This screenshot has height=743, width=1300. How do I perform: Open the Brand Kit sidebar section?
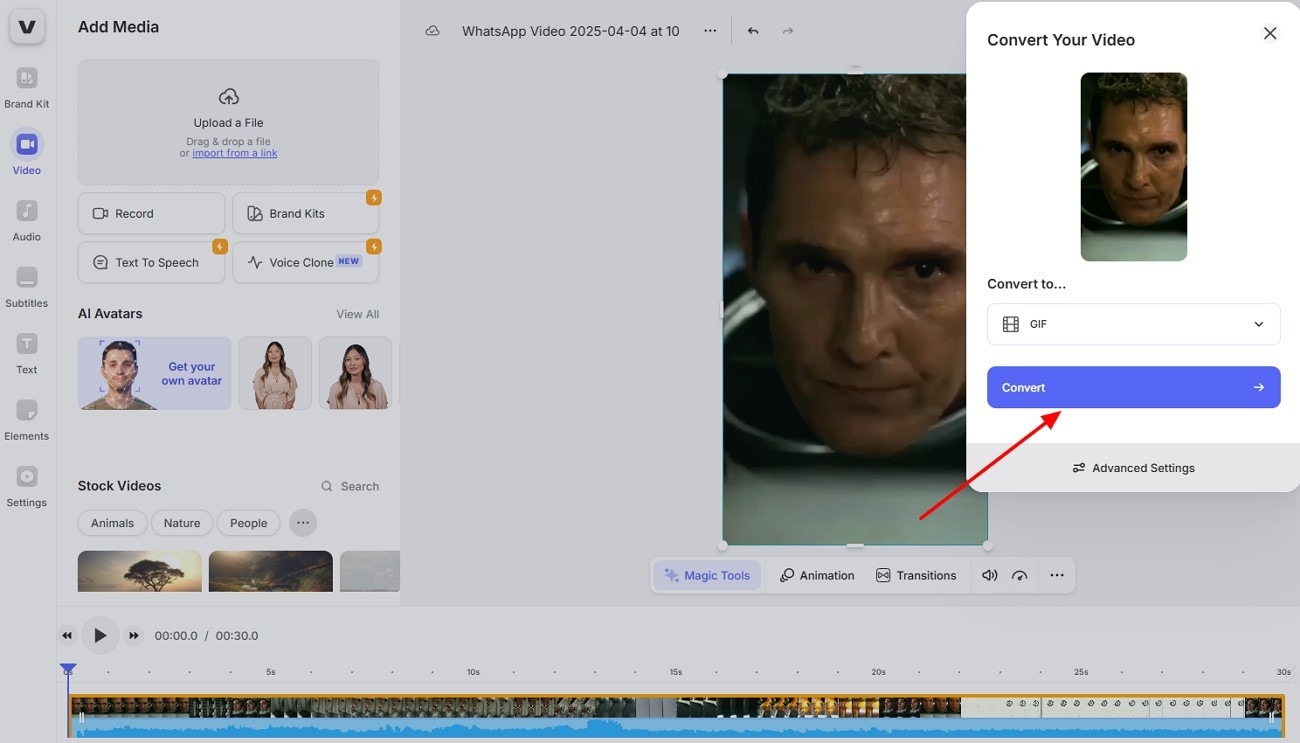coord(27,88)
